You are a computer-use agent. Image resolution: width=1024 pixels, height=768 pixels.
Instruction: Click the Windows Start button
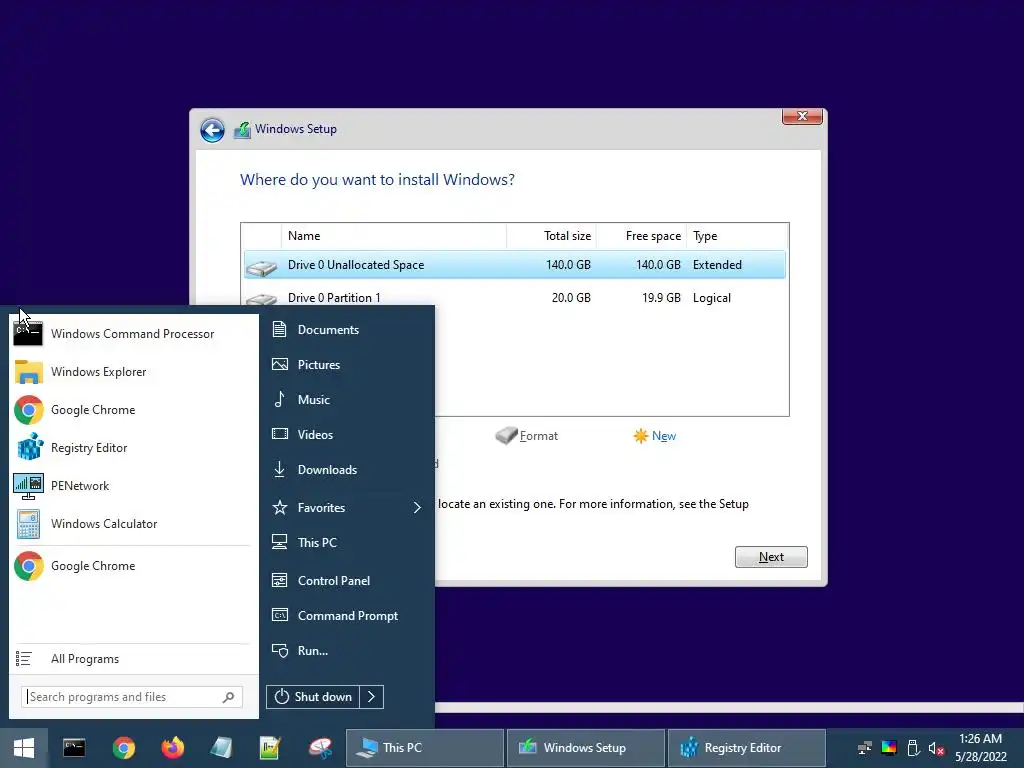point(24,748)
